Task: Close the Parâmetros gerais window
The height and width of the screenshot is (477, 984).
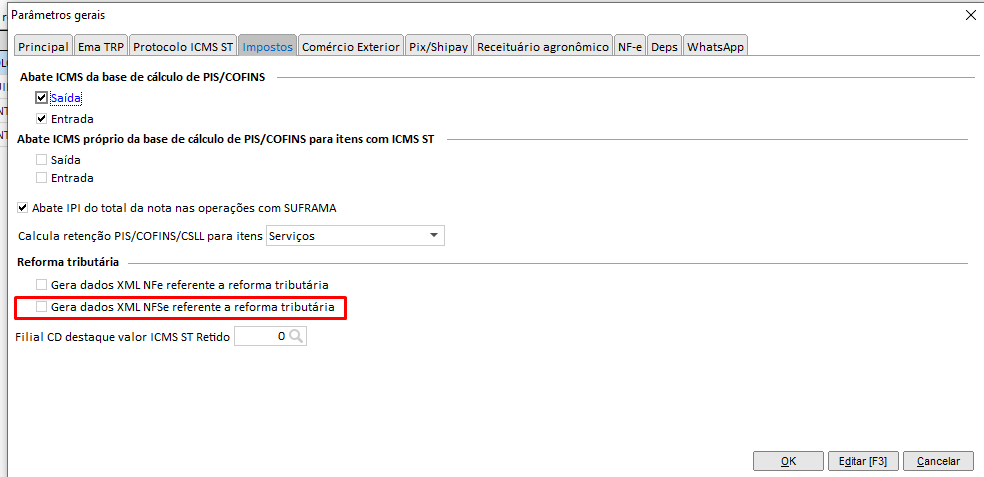Action: (x=968, y=15)
